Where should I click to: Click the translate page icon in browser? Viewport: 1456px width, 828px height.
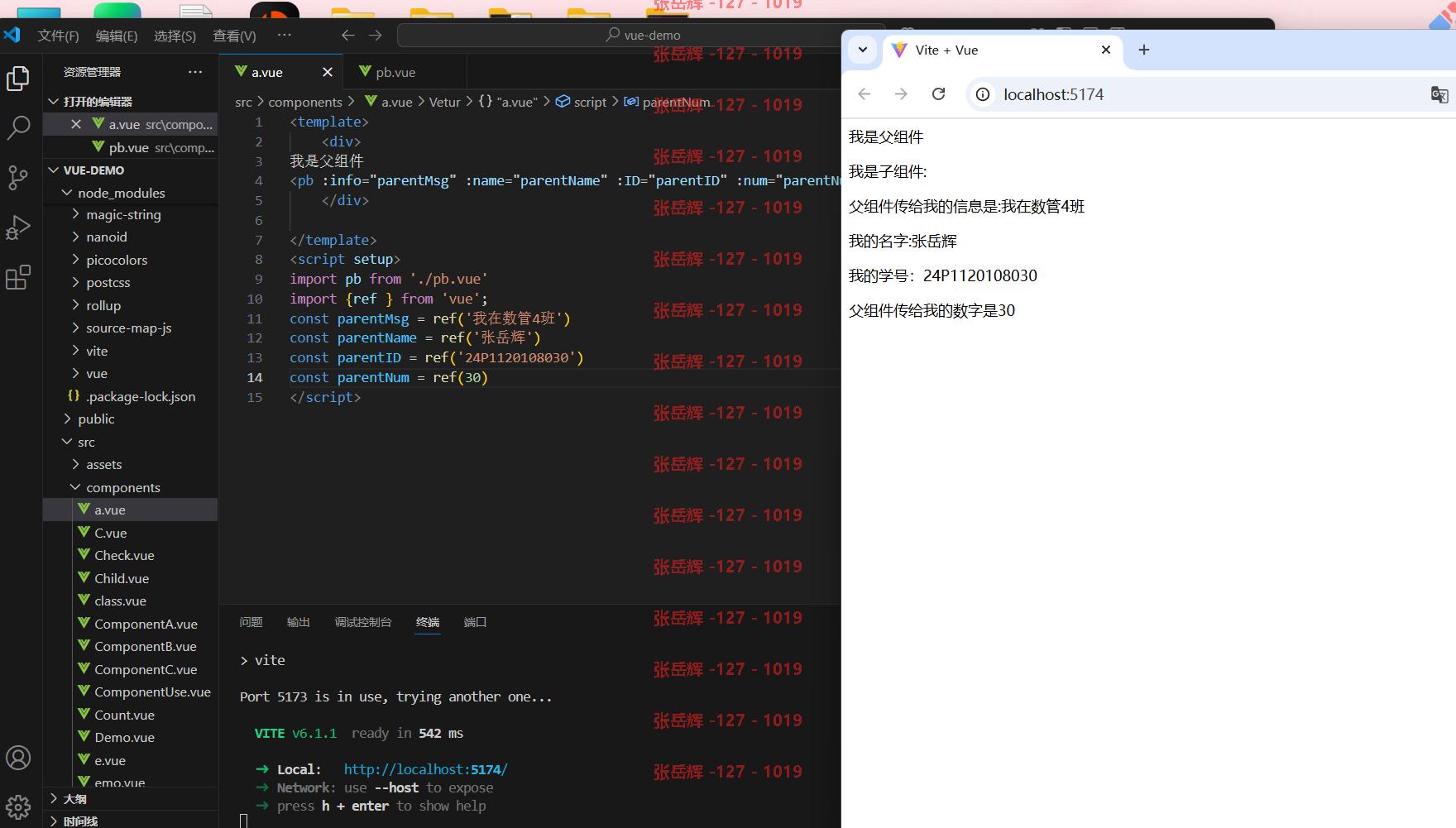pyautogui.click(x=1439, y=94)
